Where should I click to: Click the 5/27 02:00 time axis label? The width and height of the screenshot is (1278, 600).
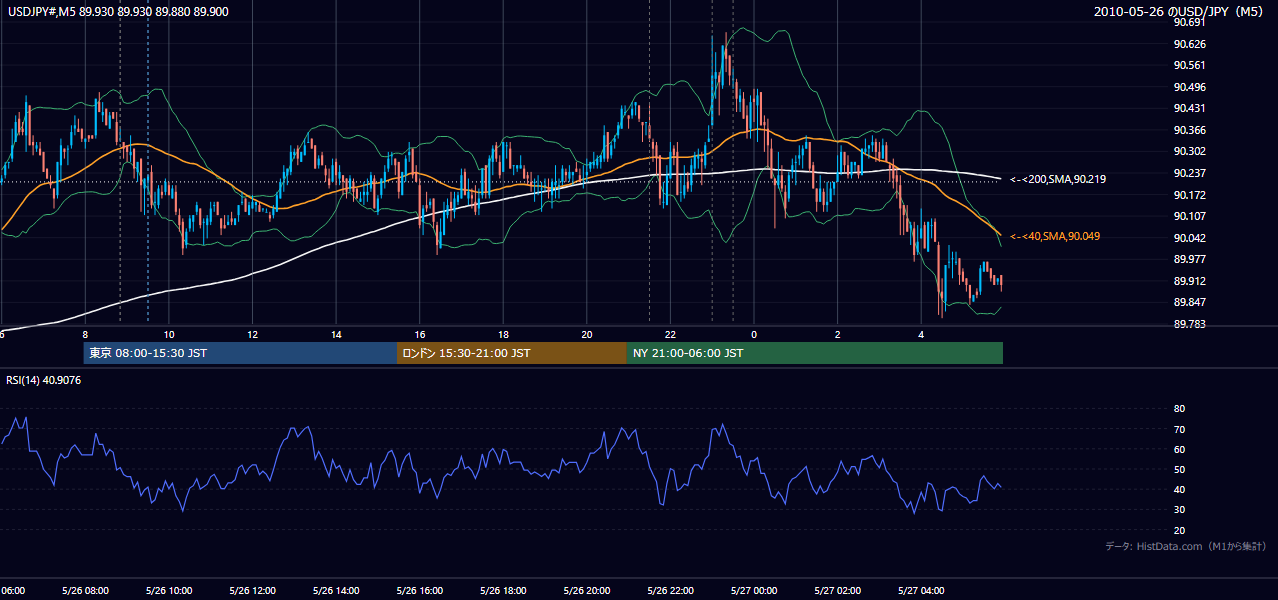(x=837, y=591)
